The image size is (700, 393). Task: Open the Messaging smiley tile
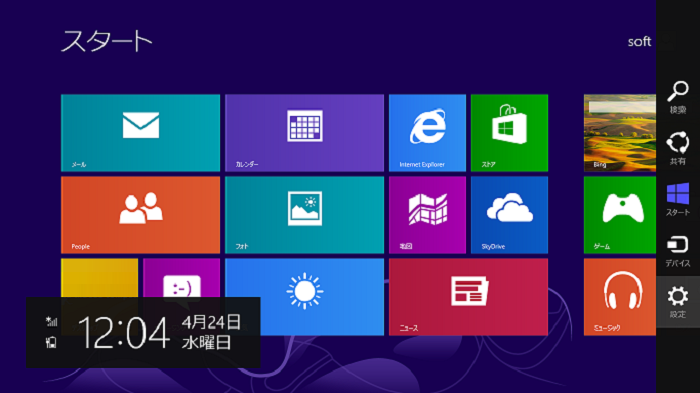point(181,278)
